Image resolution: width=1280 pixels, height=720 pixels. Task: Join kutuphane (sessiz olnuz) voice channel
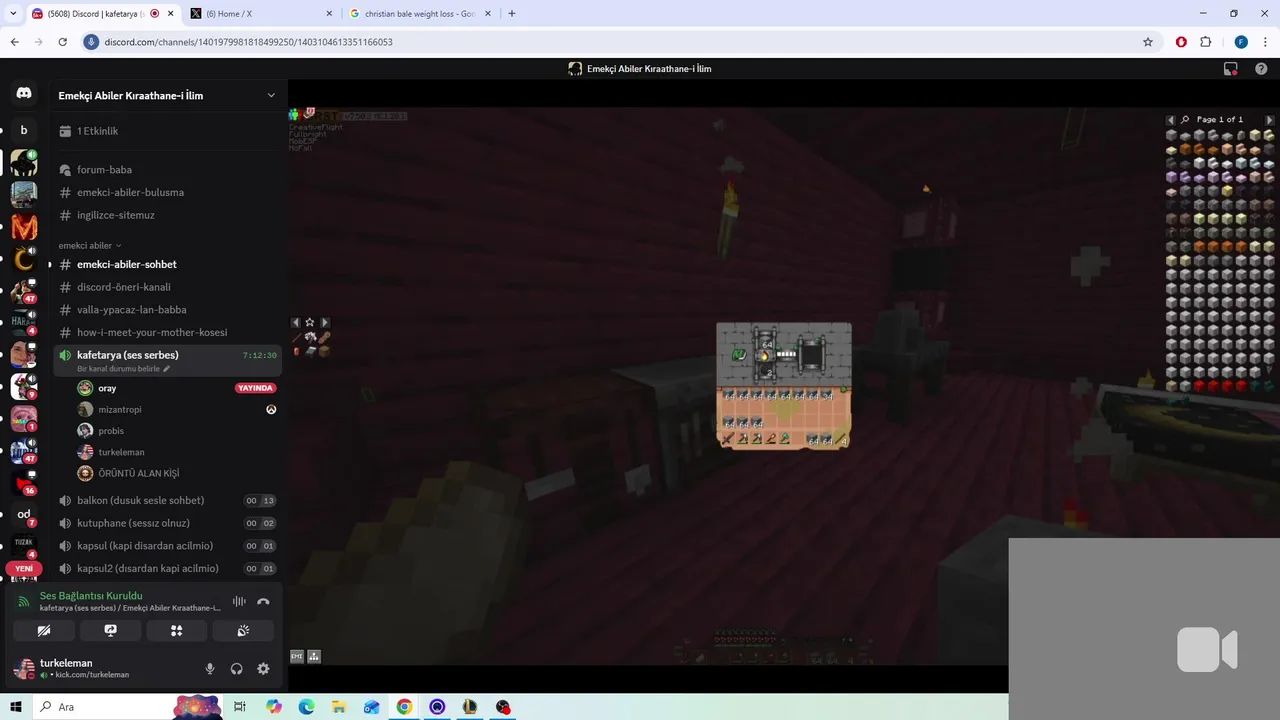167,523
